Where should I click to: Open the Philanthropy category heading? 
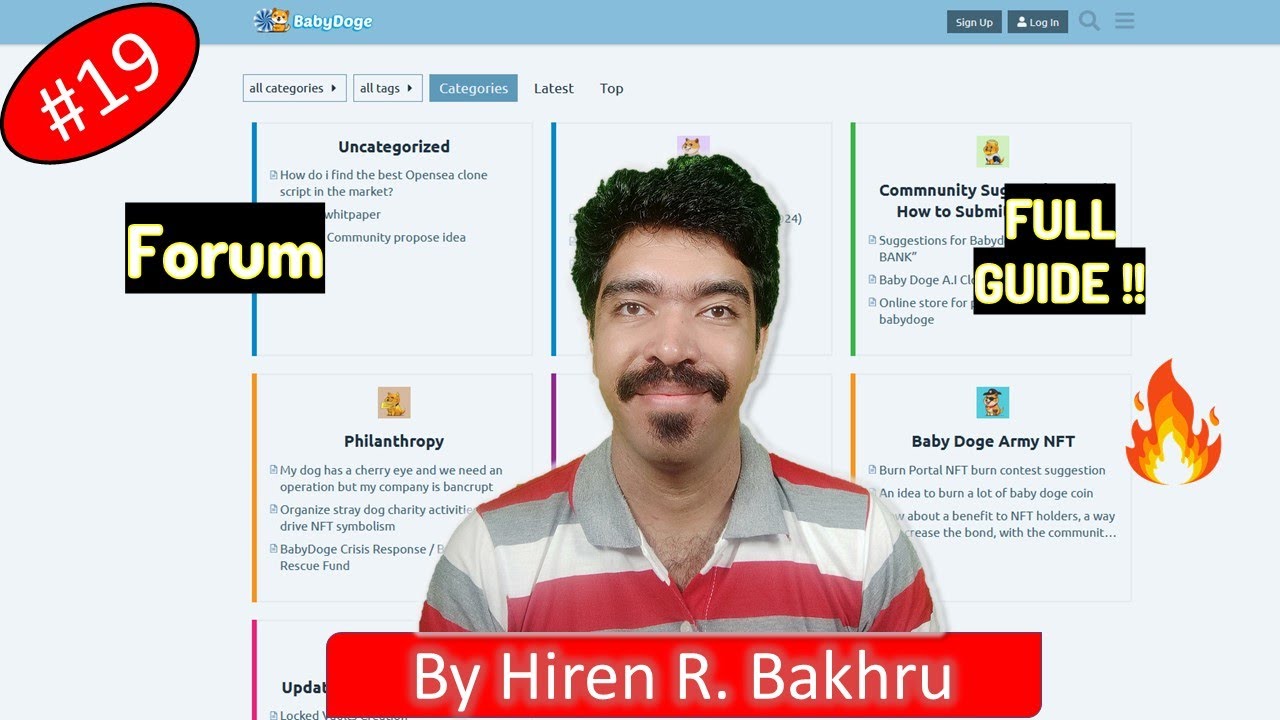393,441
